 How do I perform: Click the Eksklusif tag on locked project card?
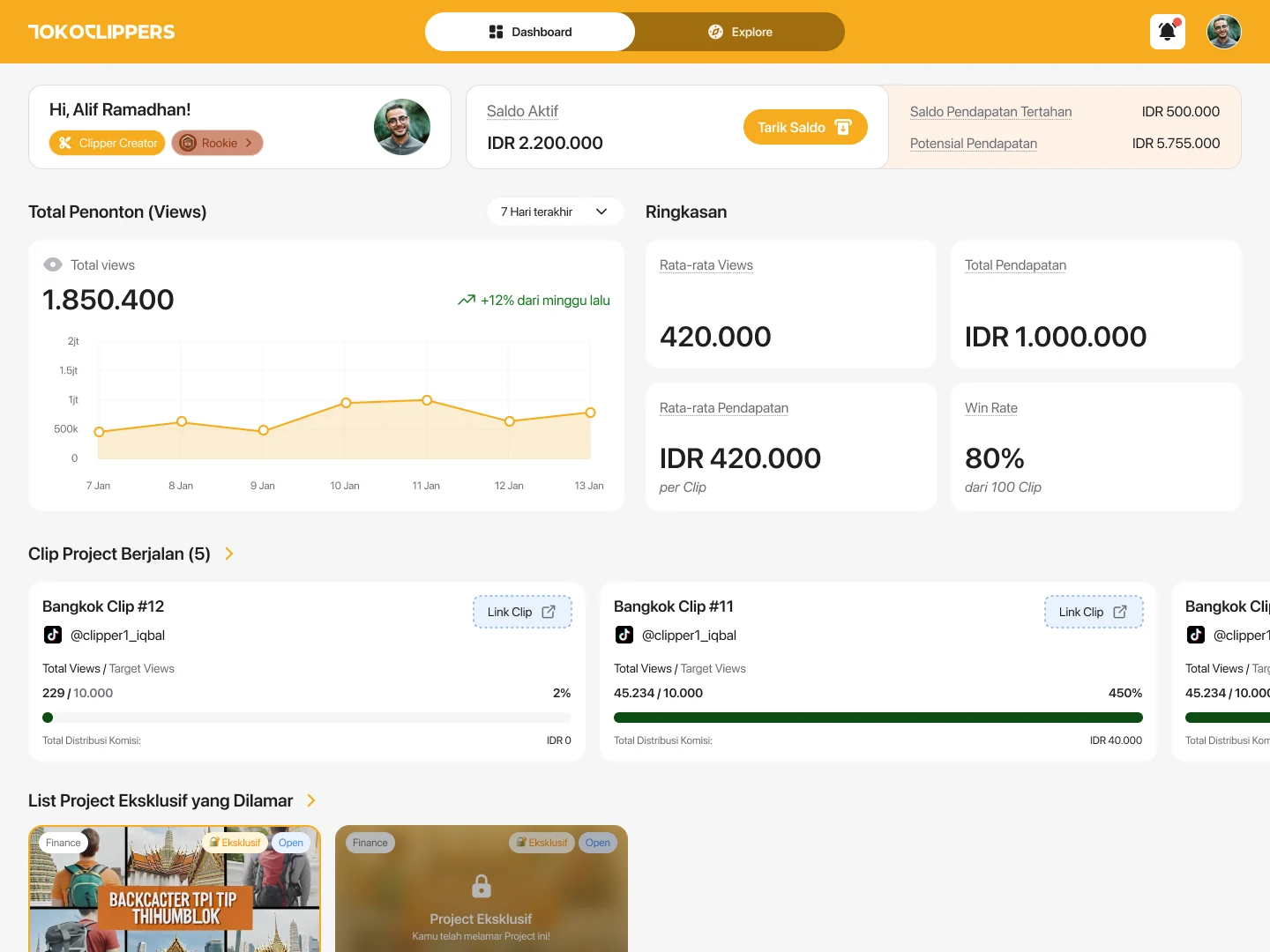(542, 843)
